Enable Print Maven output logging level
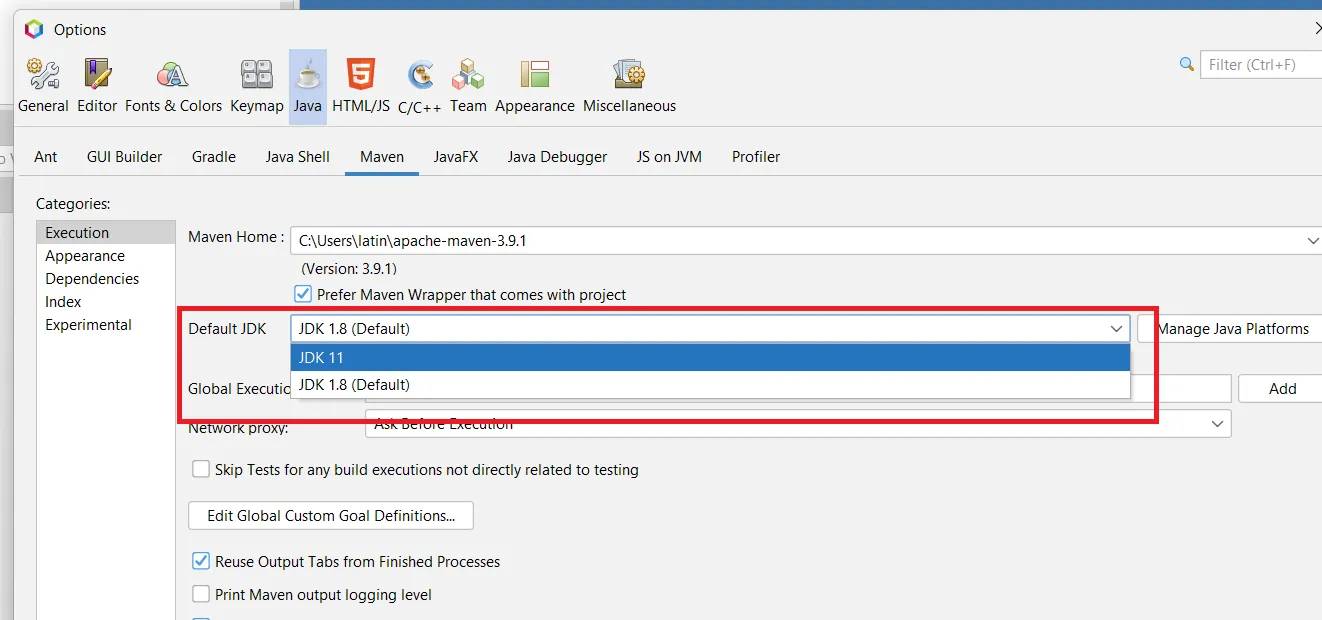Viewport: 1322px width, 620px height. pyautogui.click(x=200, y=594)
